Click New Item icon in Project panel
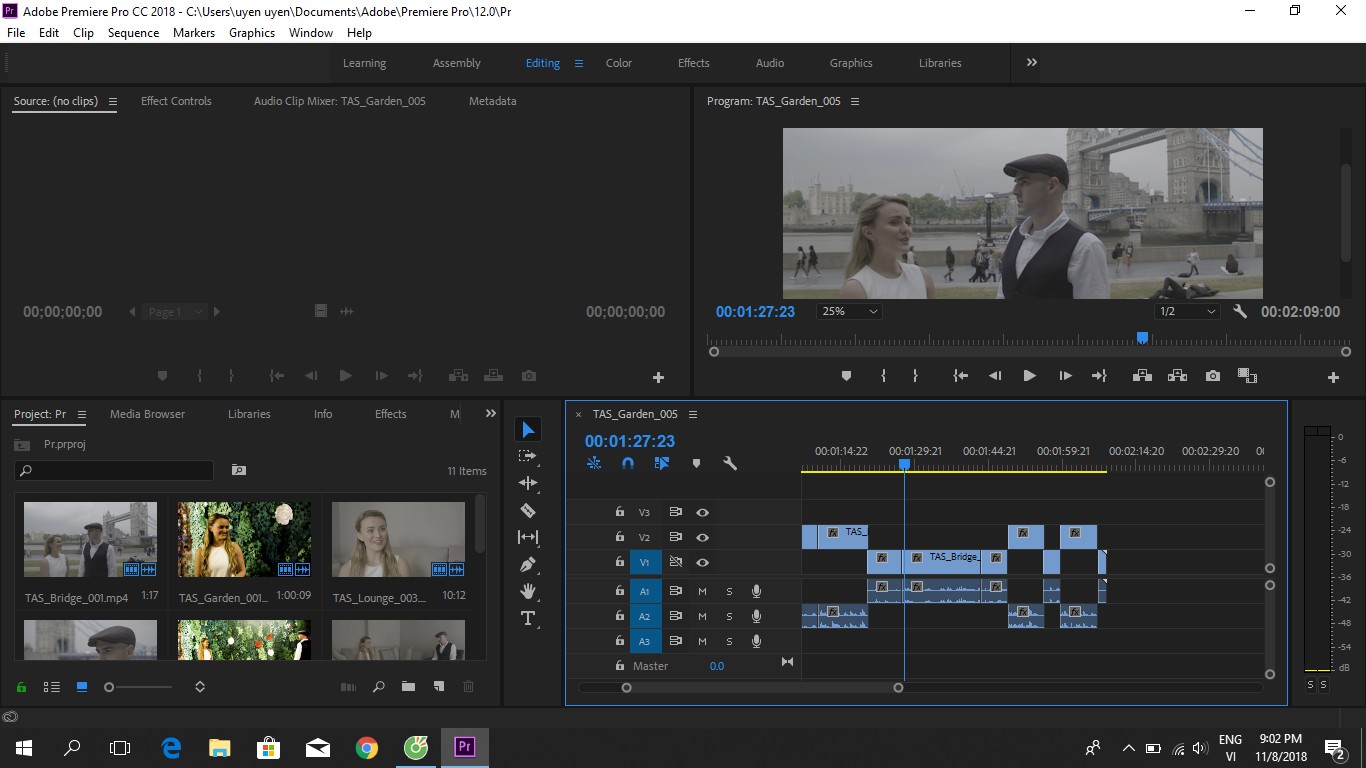Screen dimensions: 1366x768 pos(438,687)
